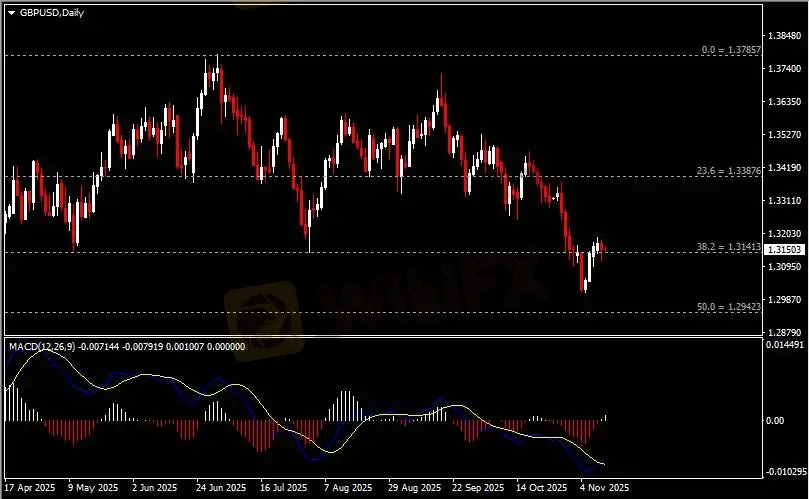Image resolution: width=809 pixels, height=499 pixels.
Task: Click price scale value 1.33110
Action: tap(785, 201)
